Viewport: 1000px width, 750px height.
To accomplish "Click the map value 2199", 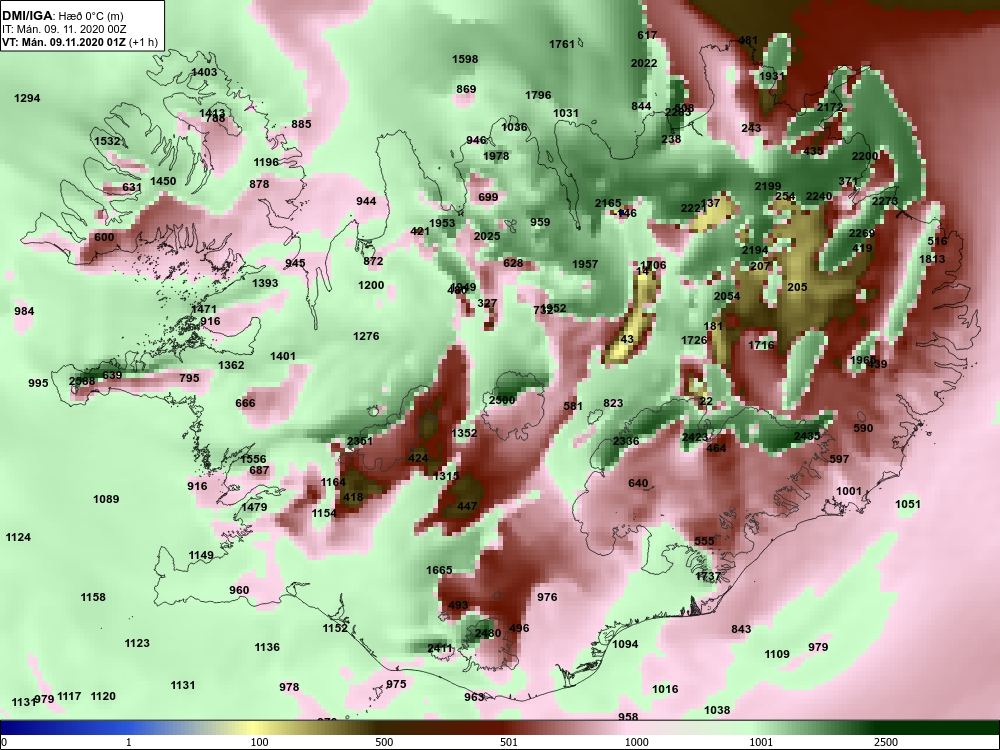I will (768, 186).
